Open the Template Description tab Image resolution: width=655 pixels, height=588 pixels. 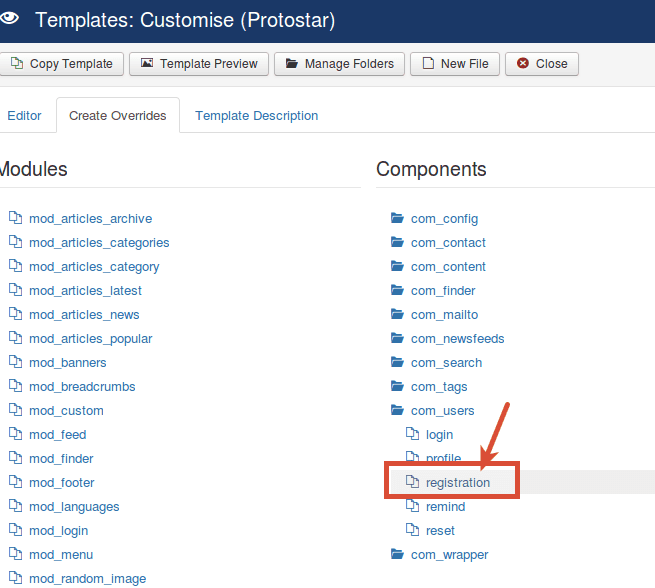[256, 116]
